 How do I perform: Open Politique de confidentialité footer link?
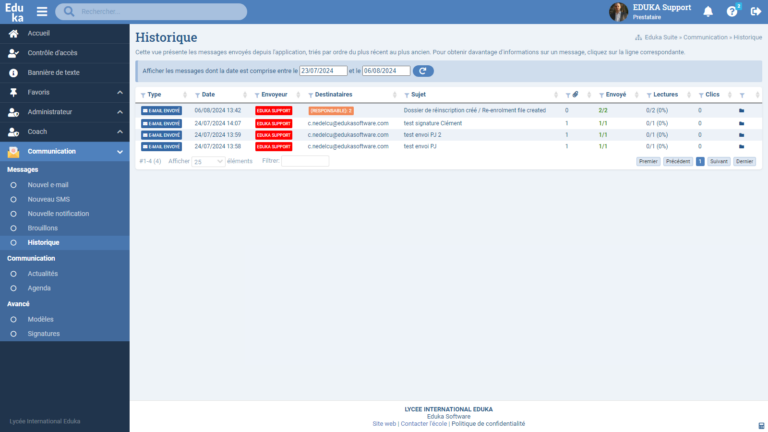click(x=487, y=424)
